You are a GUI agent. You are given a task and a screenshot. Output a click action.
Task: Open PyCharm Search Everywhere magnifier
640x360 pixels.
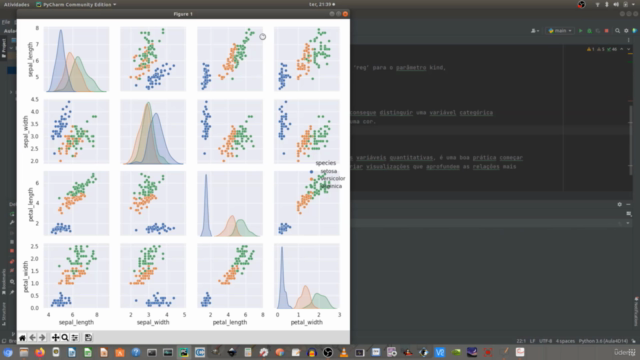point(618,31)
